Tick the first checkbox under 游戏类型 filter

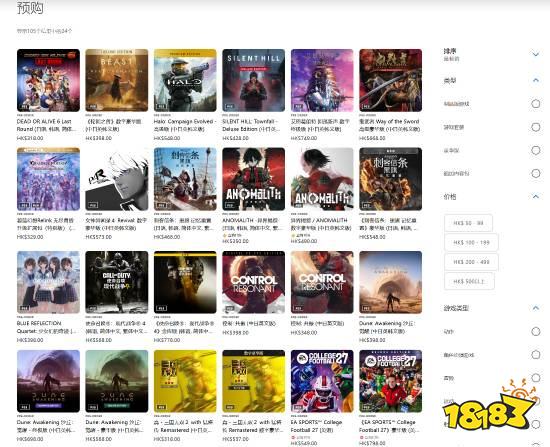(x=535, y=332)
